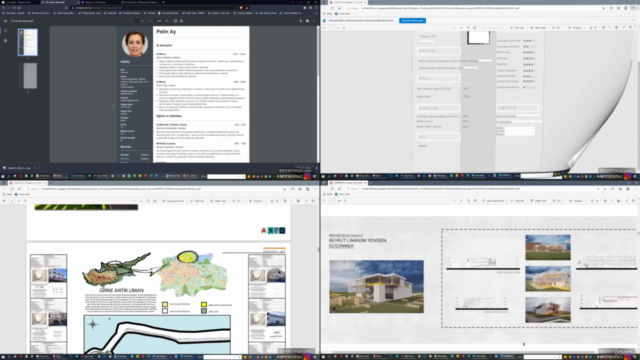Switch to PDF tab in bottom-right Edge window

[348, 183]
